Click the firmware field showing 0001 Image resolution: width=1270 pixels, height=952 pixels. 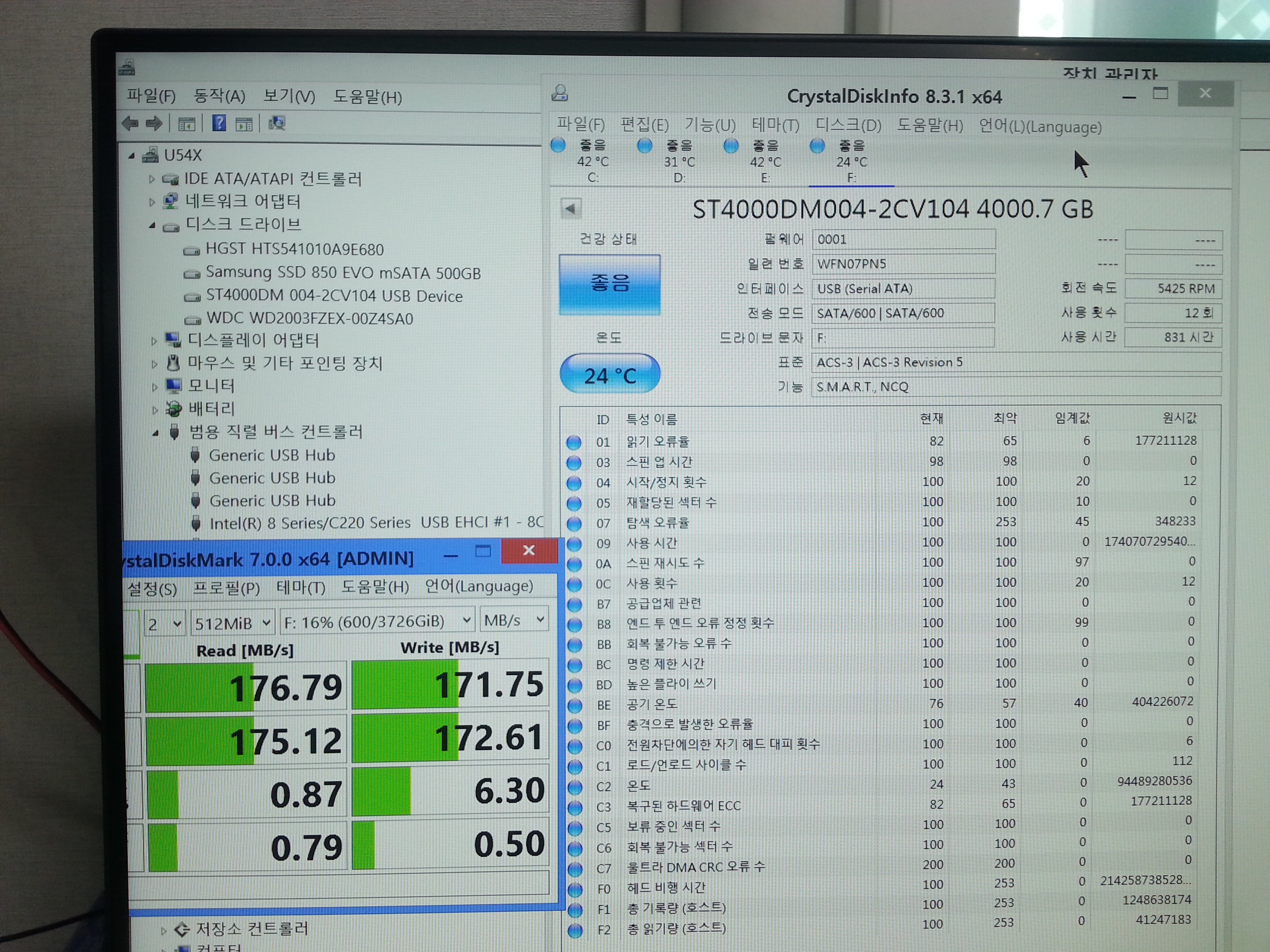(x=904, y=239)
